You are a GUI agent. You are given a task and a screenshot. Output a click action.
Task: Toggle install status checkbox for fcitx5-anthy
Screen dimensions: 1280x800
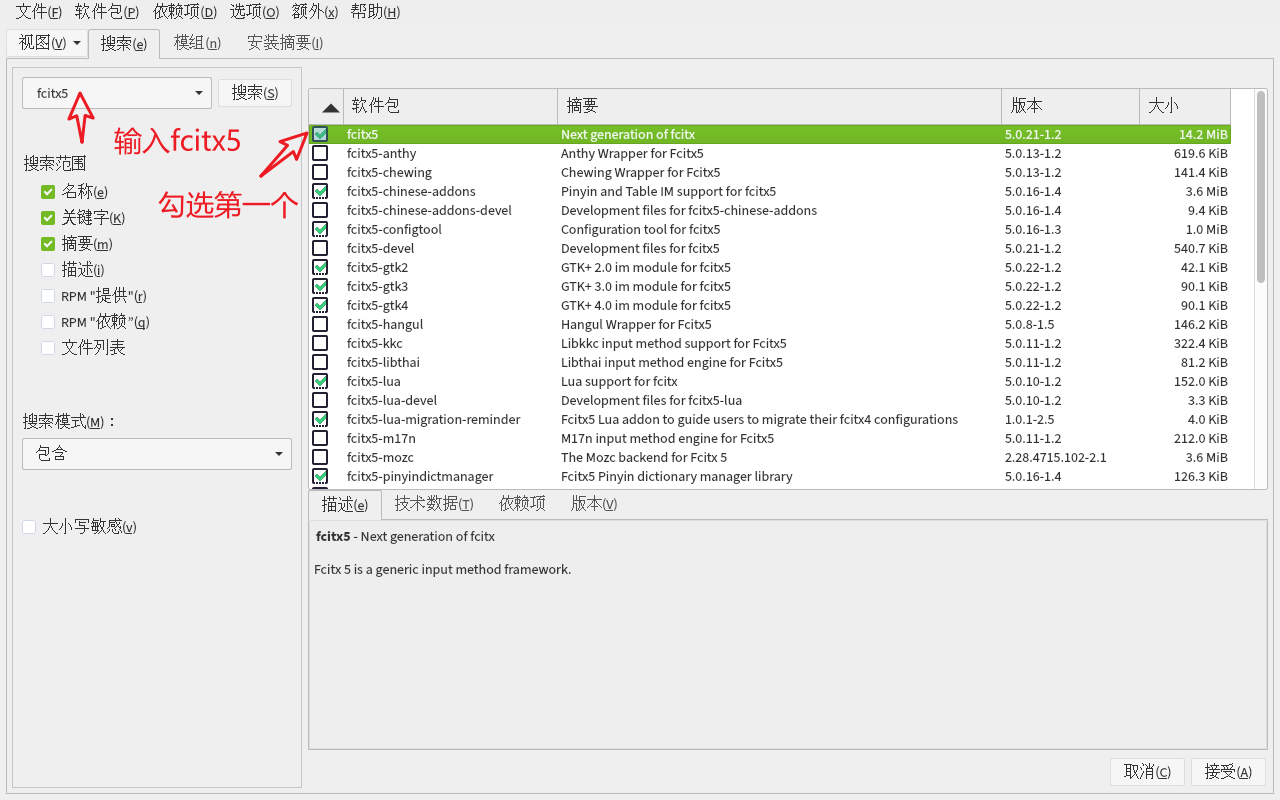[x=320, y=153]
